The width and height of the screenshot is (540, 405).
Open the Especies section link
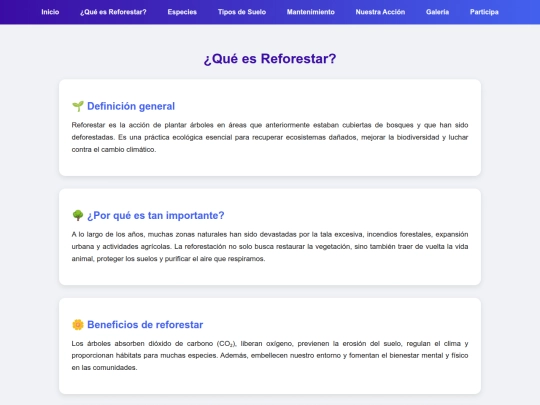point(182,12)
